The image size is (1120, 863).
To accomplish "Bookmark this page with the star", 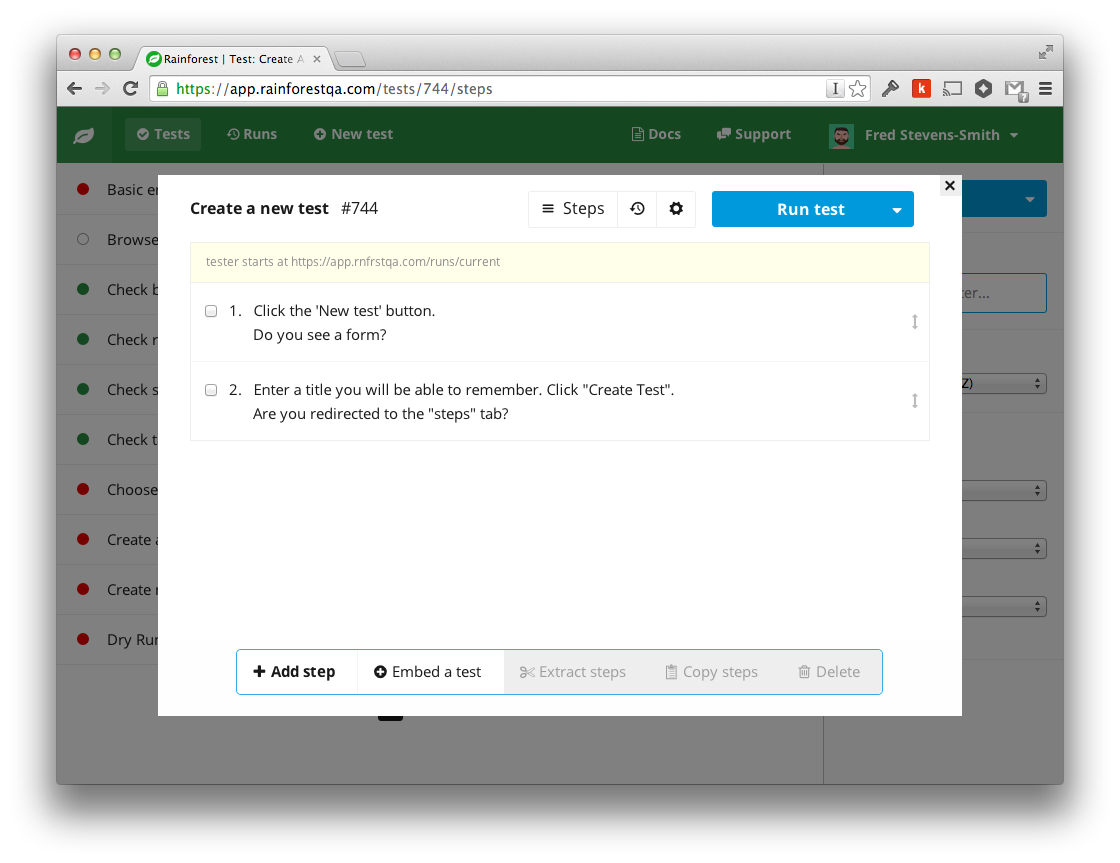I will 858,89.
